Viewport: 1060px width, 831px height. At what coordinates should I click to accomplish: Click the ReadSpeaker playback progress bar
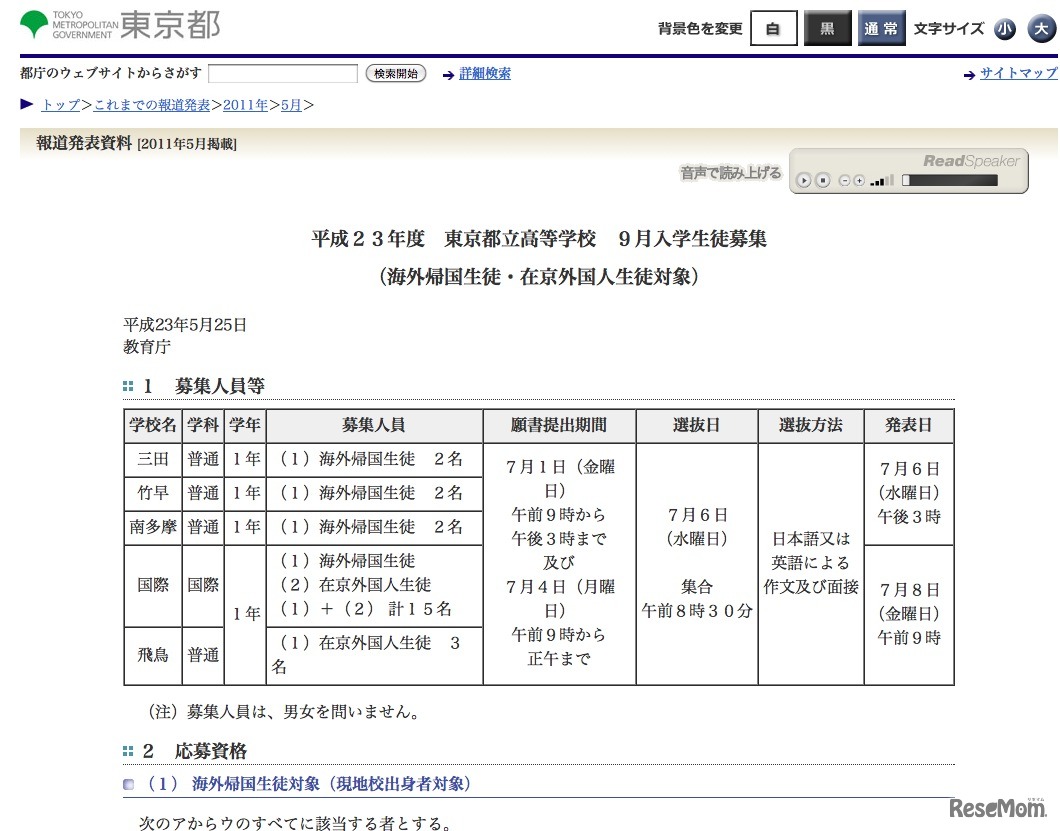[948, 180]
